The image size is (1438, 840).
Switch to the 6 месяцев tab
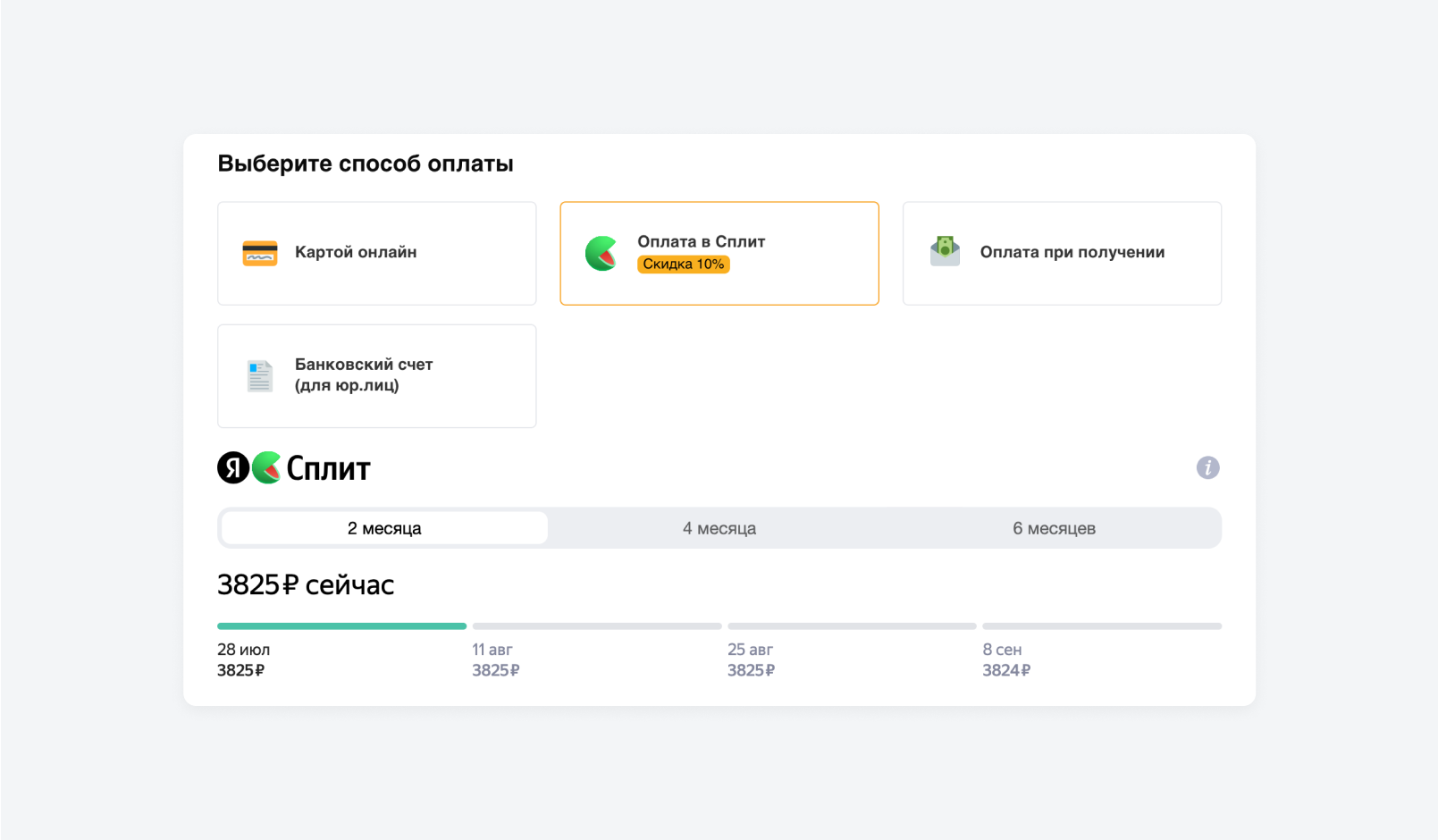click(1054, 528)
